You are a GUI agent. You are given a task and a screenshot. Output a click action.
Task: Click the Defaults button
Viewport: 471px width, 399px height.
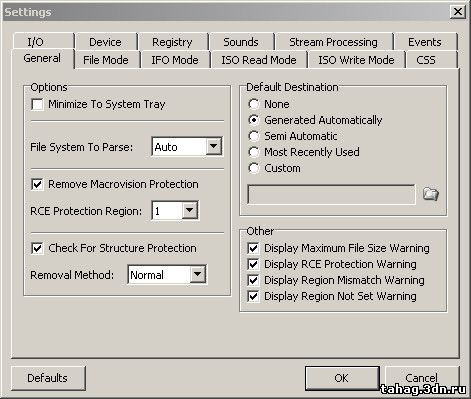pyautogui.click(x=48, y=378)
